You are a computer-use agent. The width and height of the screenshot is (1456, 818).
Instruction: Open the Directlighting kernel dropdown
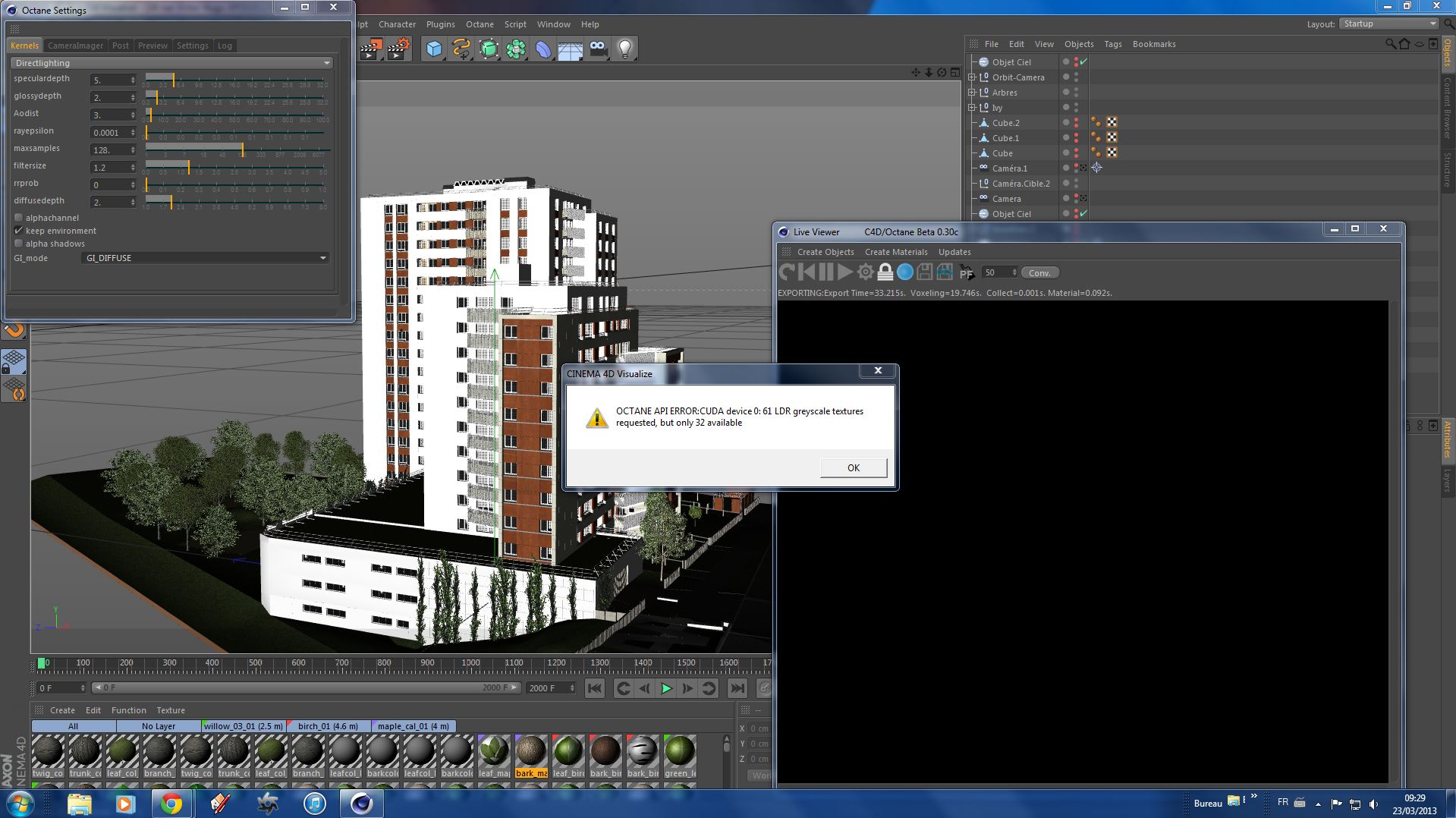[x=171, y=63]
